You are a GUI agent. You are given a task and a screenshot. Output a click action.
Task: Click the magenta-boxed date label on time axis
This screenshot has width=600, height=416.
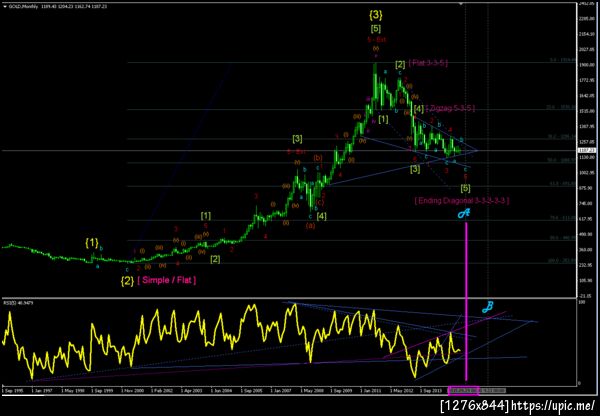tap(463, 390)
